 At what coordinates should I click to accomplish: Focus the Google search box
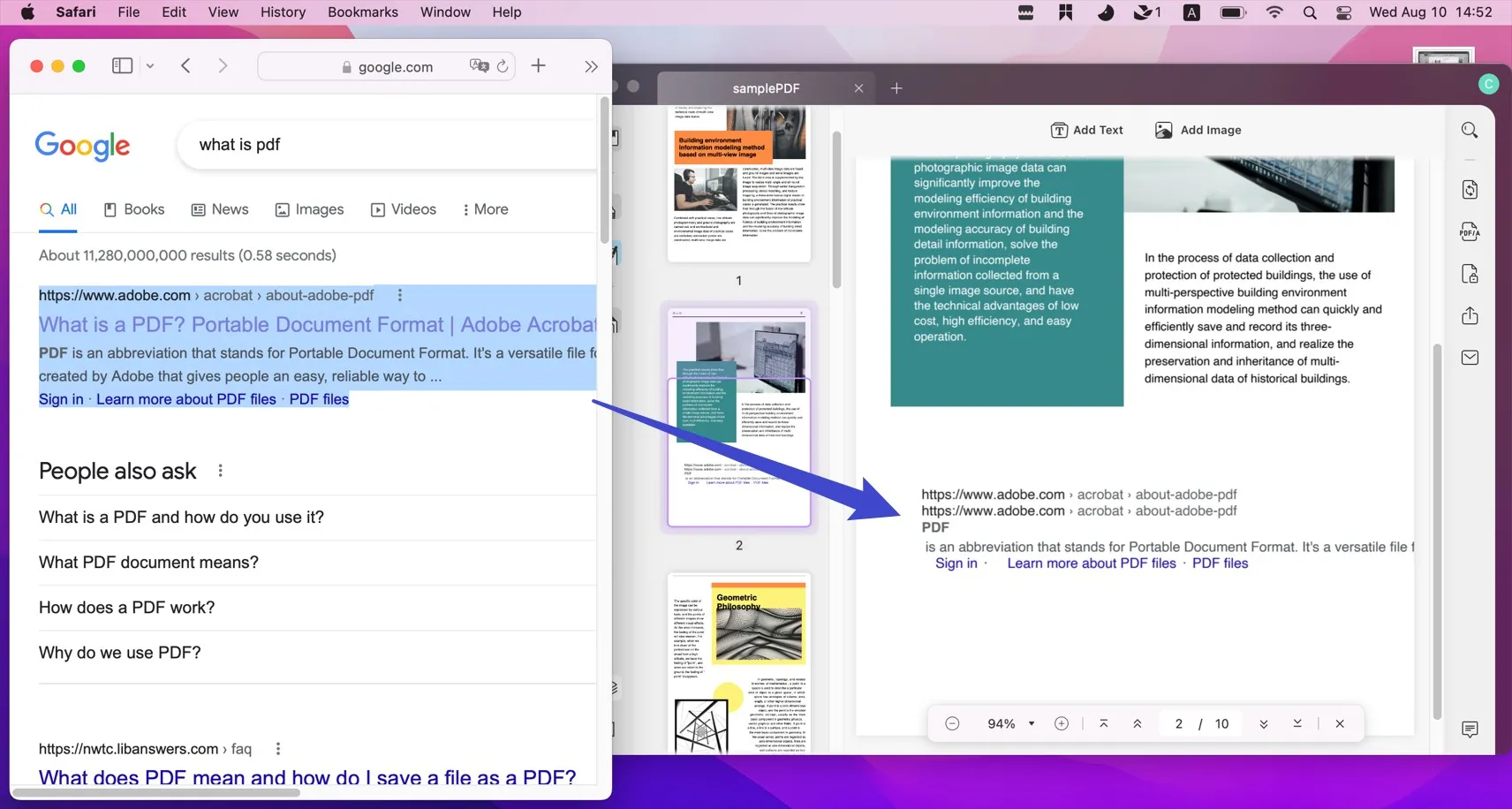[x=386, y=145]
